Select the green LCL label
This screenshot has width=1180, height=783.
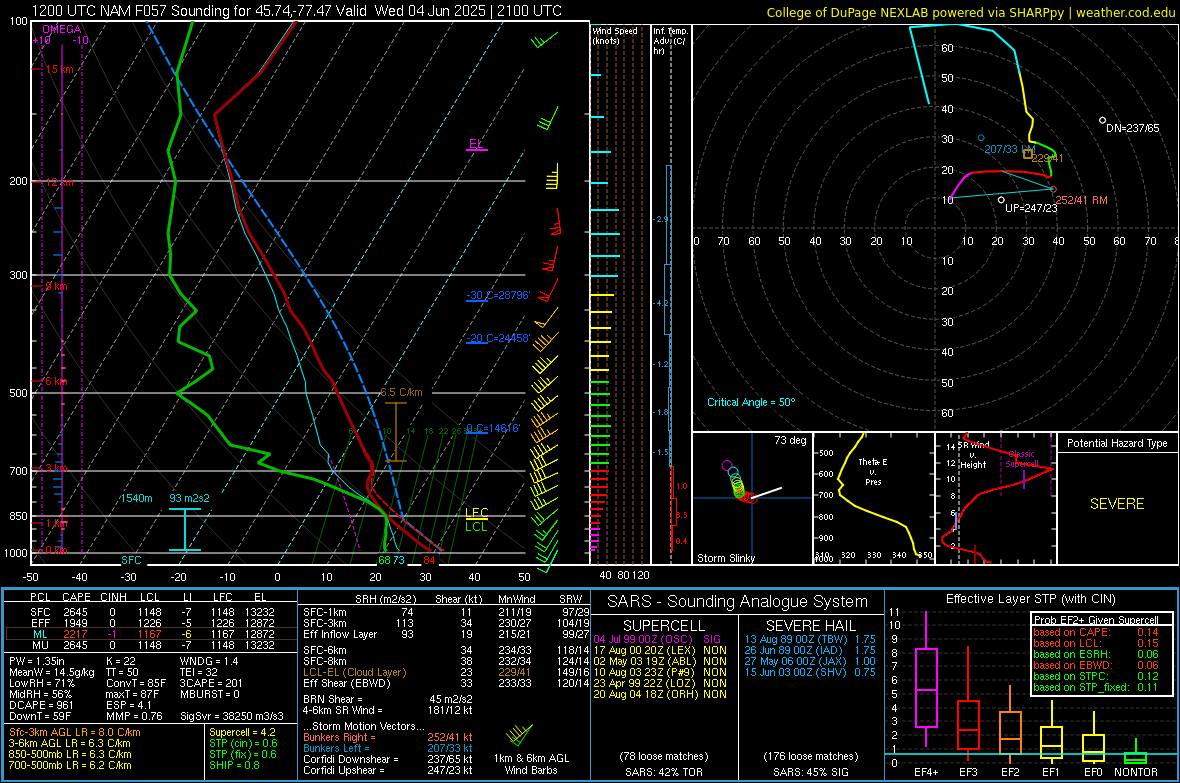coord(476,526)
